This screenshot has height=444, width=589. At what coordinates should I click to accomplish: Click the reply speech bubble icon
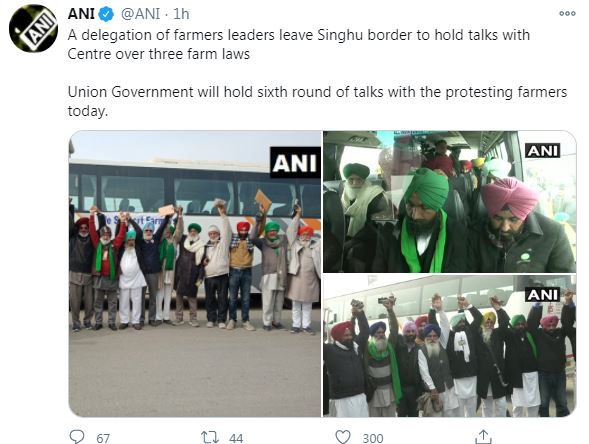(77, 436)
